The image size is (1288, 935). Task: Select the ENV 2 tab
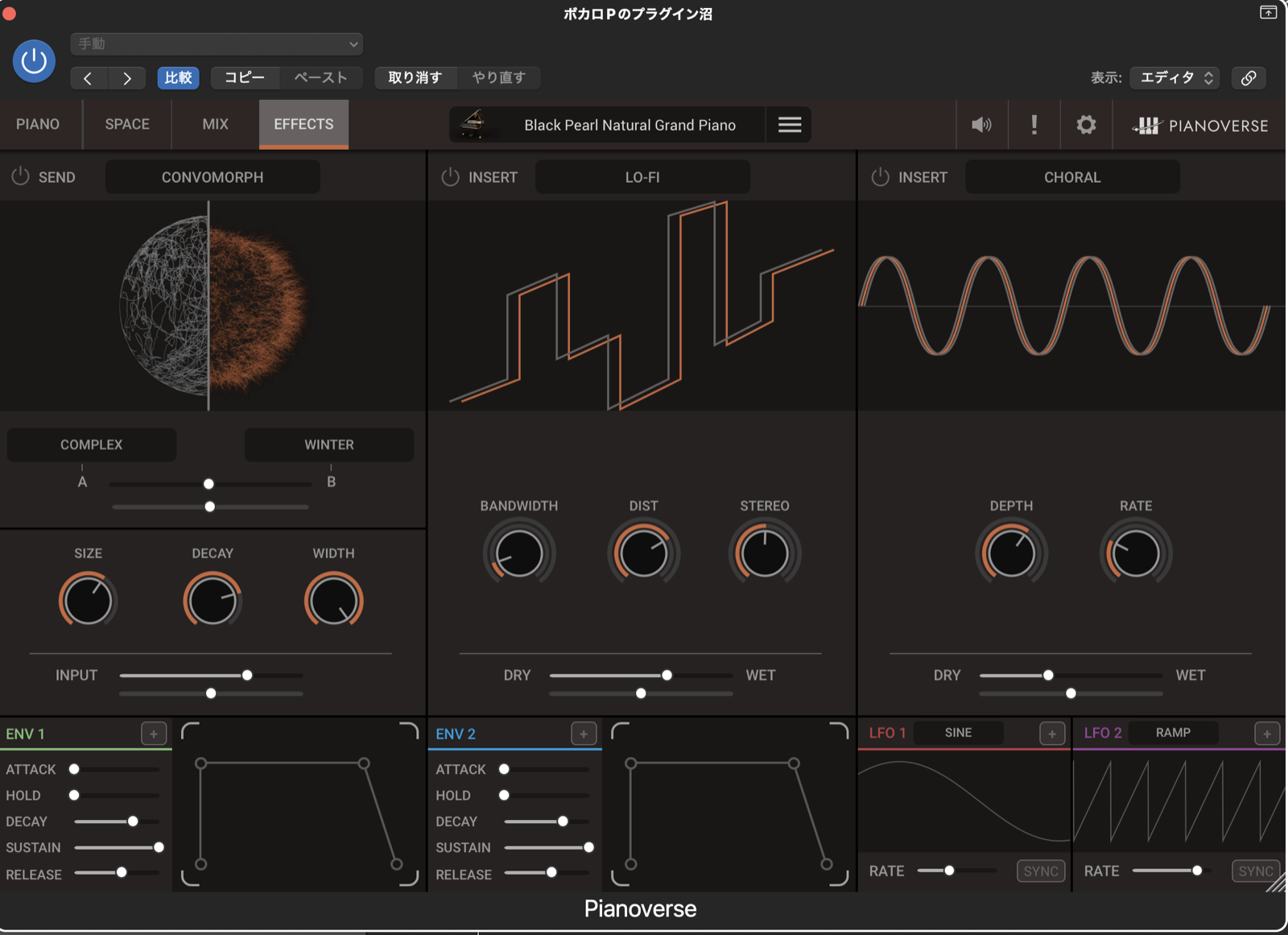click(x=456, y=734)
